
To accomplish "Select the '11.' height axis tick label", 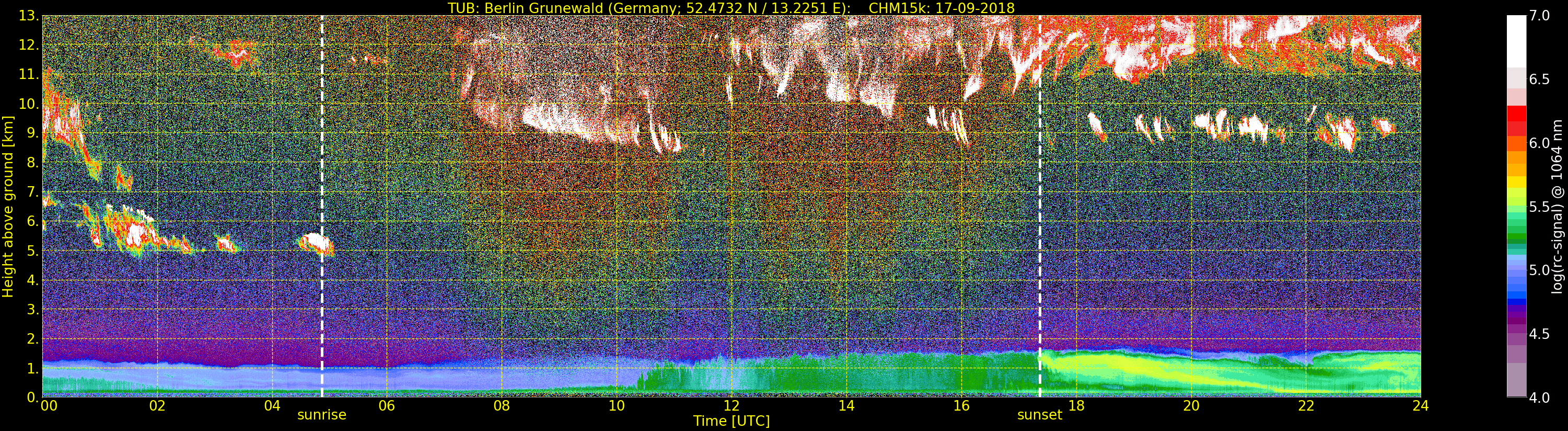I will click(x=29, y=74).
